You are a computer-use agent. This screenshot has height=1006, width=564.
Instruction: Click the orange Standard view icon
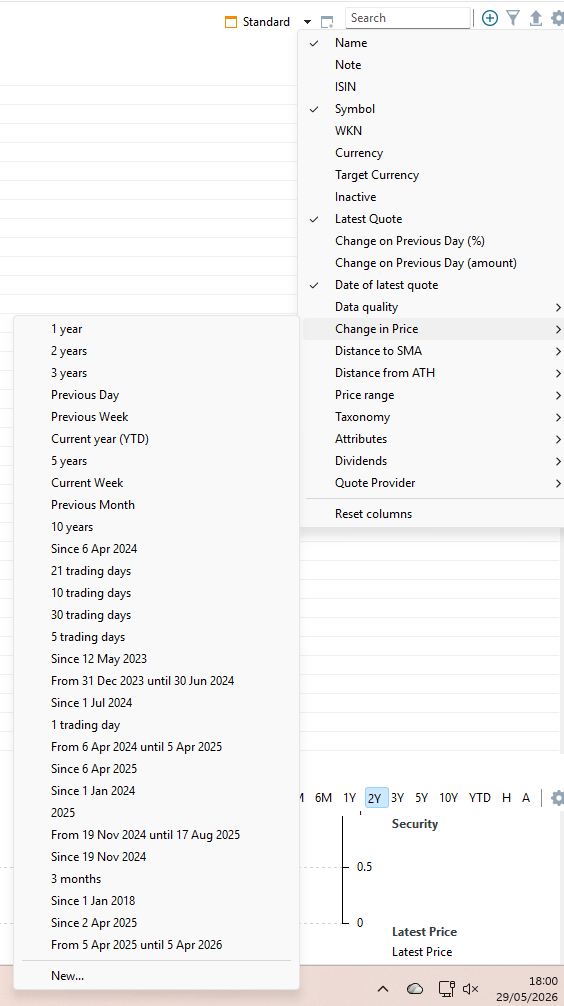[x=231, y=22]
